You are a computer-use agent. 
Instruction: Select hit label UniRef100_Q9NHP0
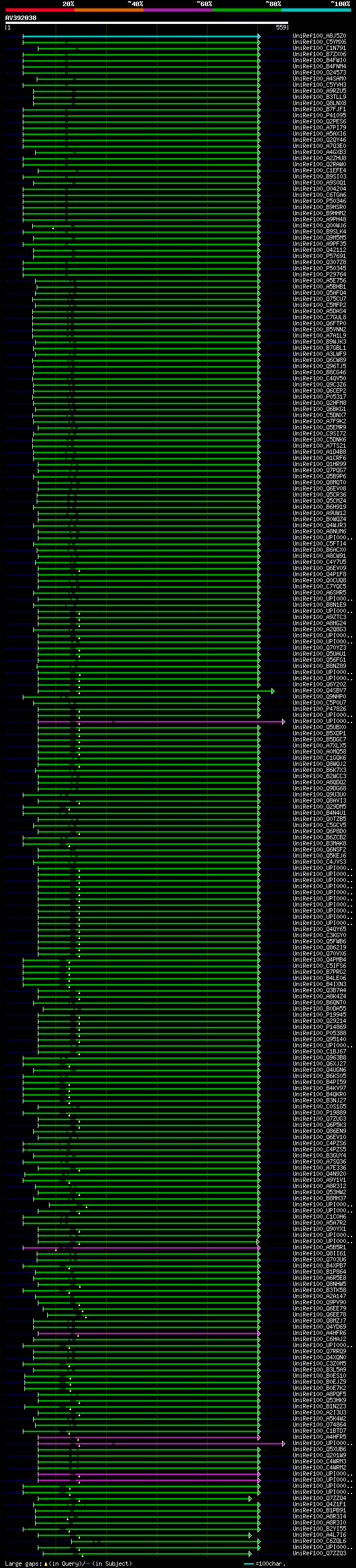[x=319, y=696]
